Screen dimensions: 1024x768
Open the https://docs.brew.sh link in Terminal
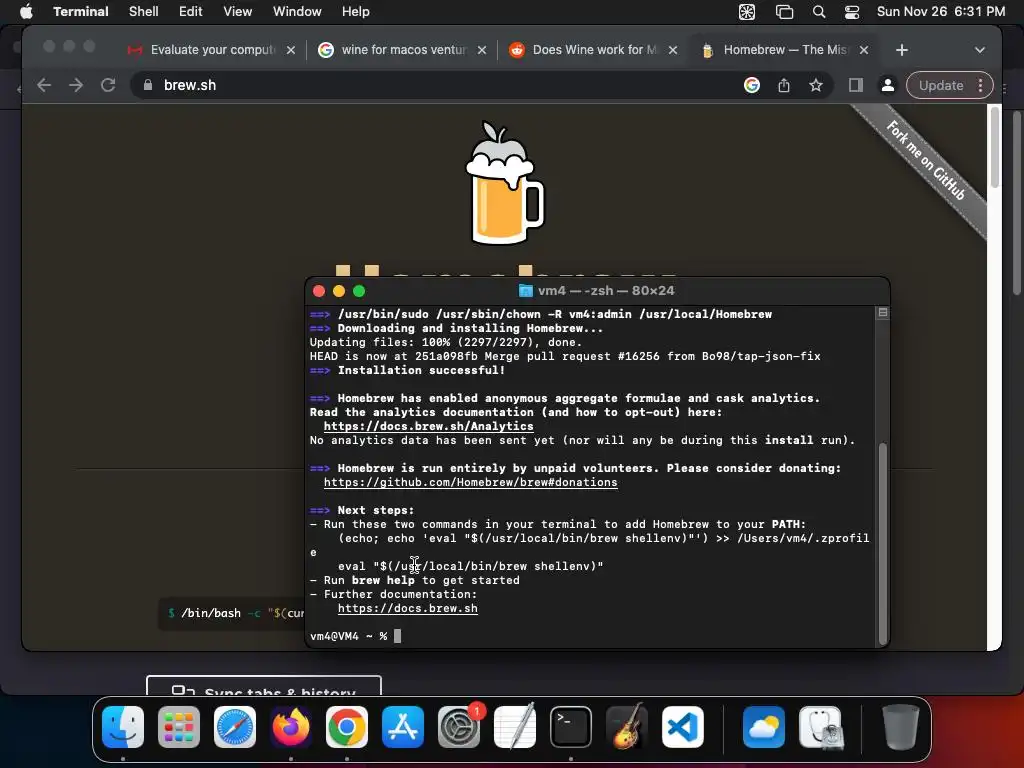click(x=408, y=609)
